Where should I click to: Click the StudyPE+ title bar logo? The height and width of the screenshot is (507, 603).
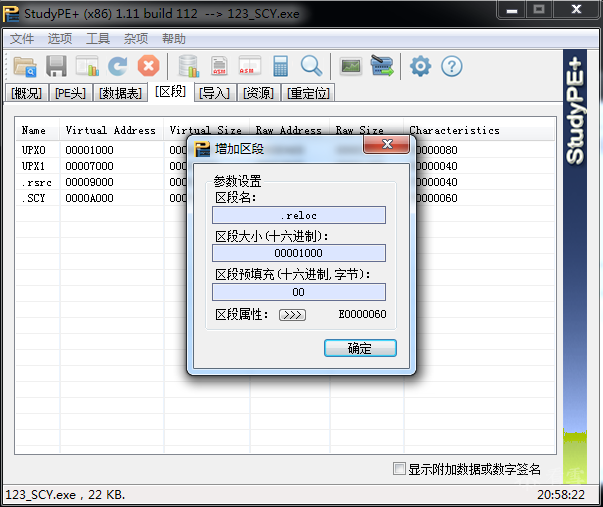click(x=11, y=14)
